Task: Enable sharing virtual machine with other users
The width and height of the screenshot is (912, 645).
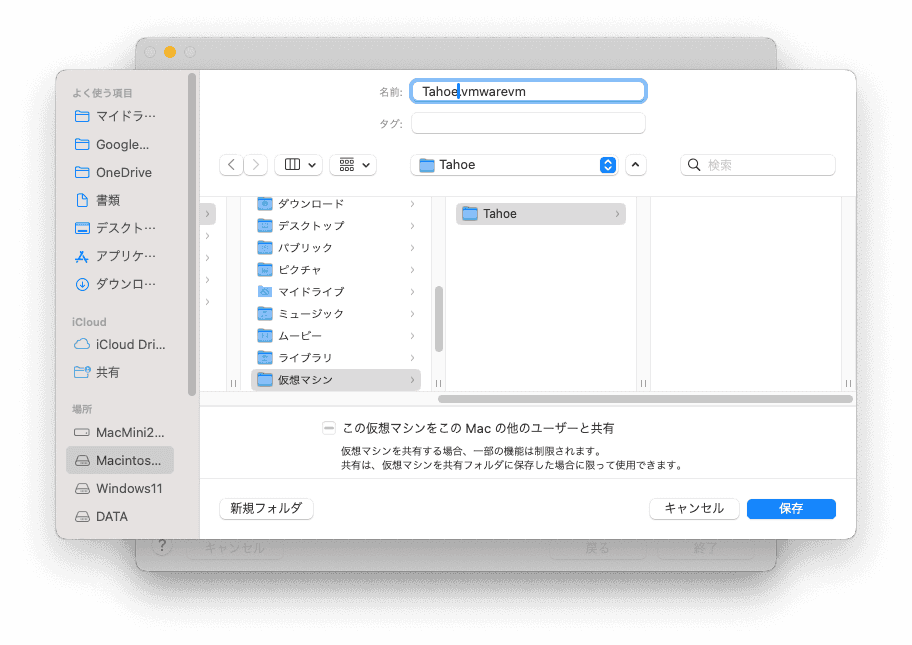Action: click(329, 428)
